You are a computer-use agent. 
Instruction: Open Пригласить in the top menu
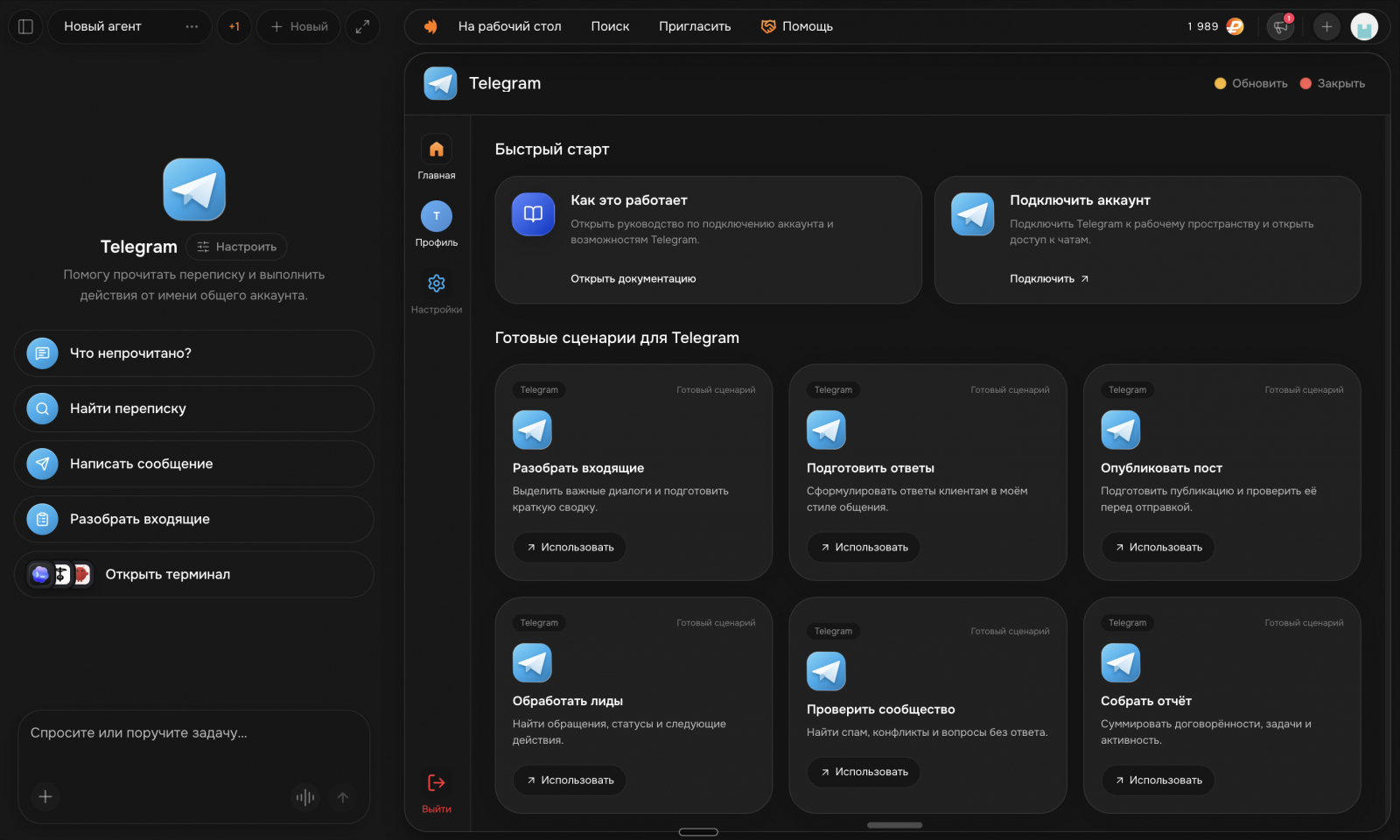(695, 26)
